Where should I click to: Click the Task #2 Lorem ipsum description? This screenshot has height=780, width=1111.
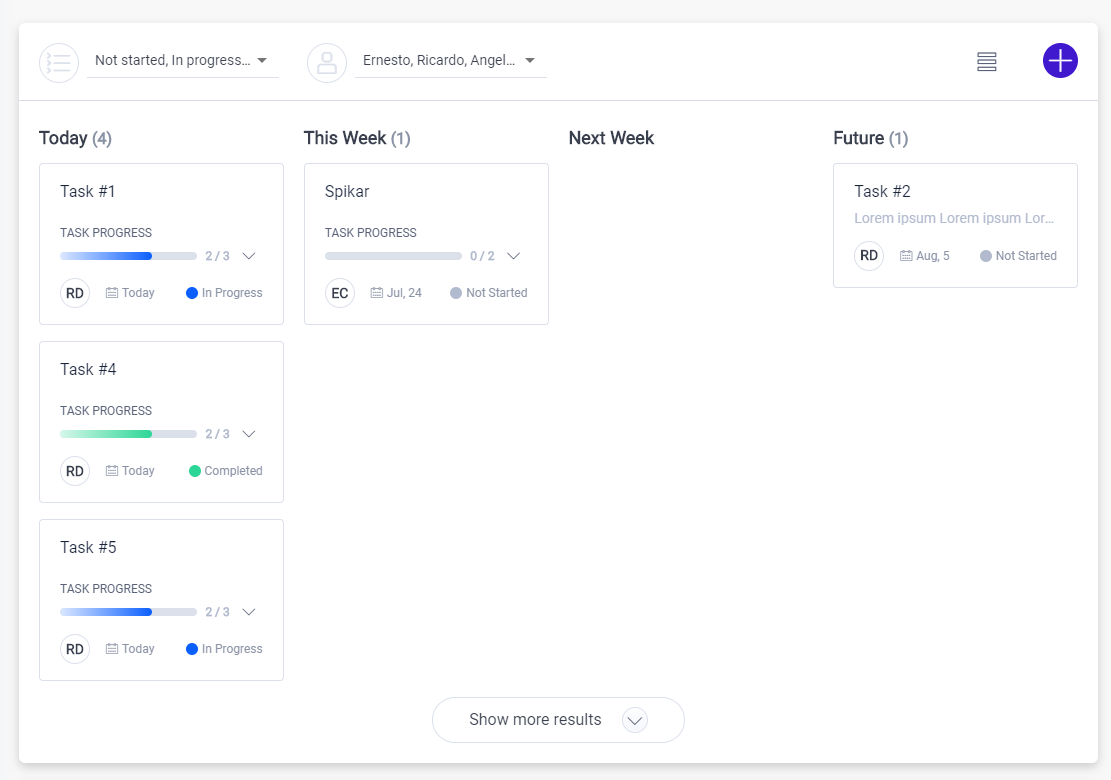954,218
